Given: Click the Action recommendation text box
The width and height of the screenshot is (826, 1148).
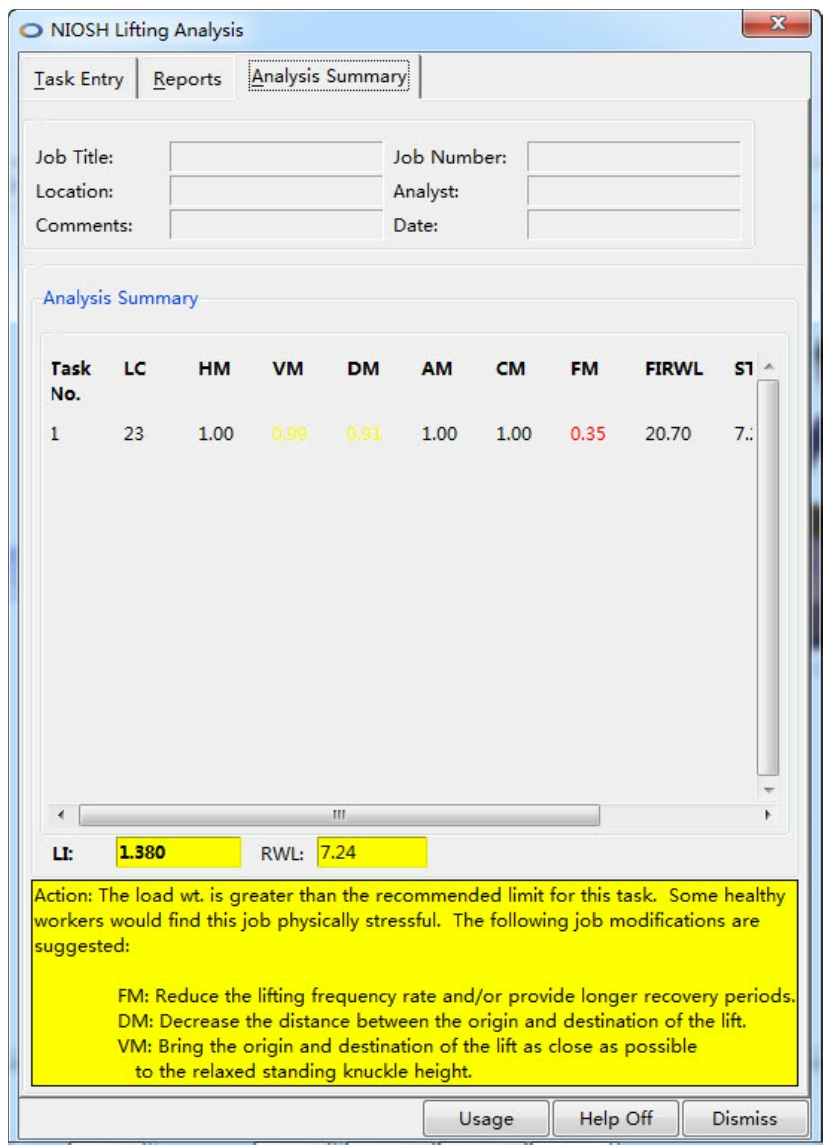Looking at the screenshot, I should (414, 983).
